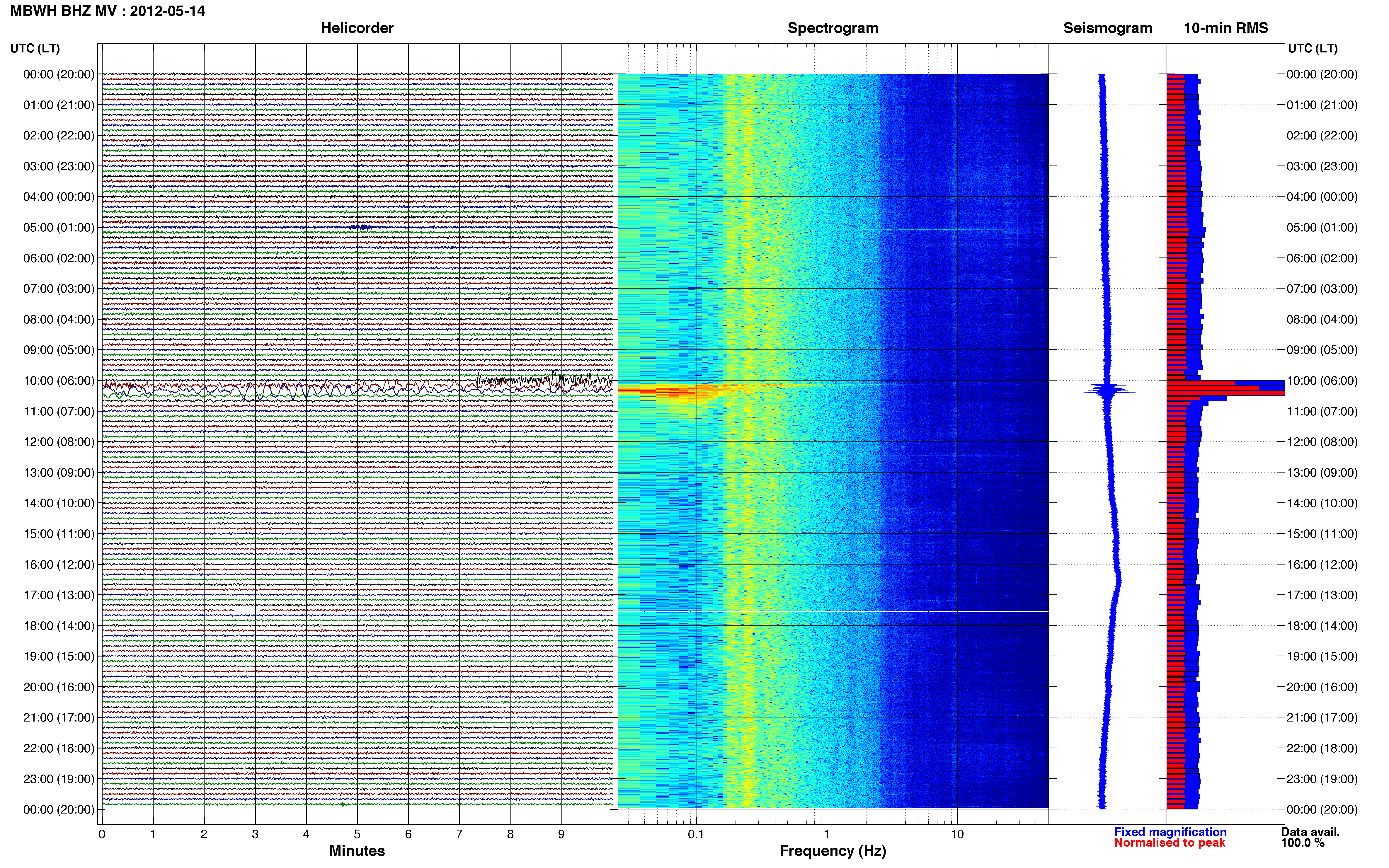Click the '5' minutes tick label

coord(357,834)
